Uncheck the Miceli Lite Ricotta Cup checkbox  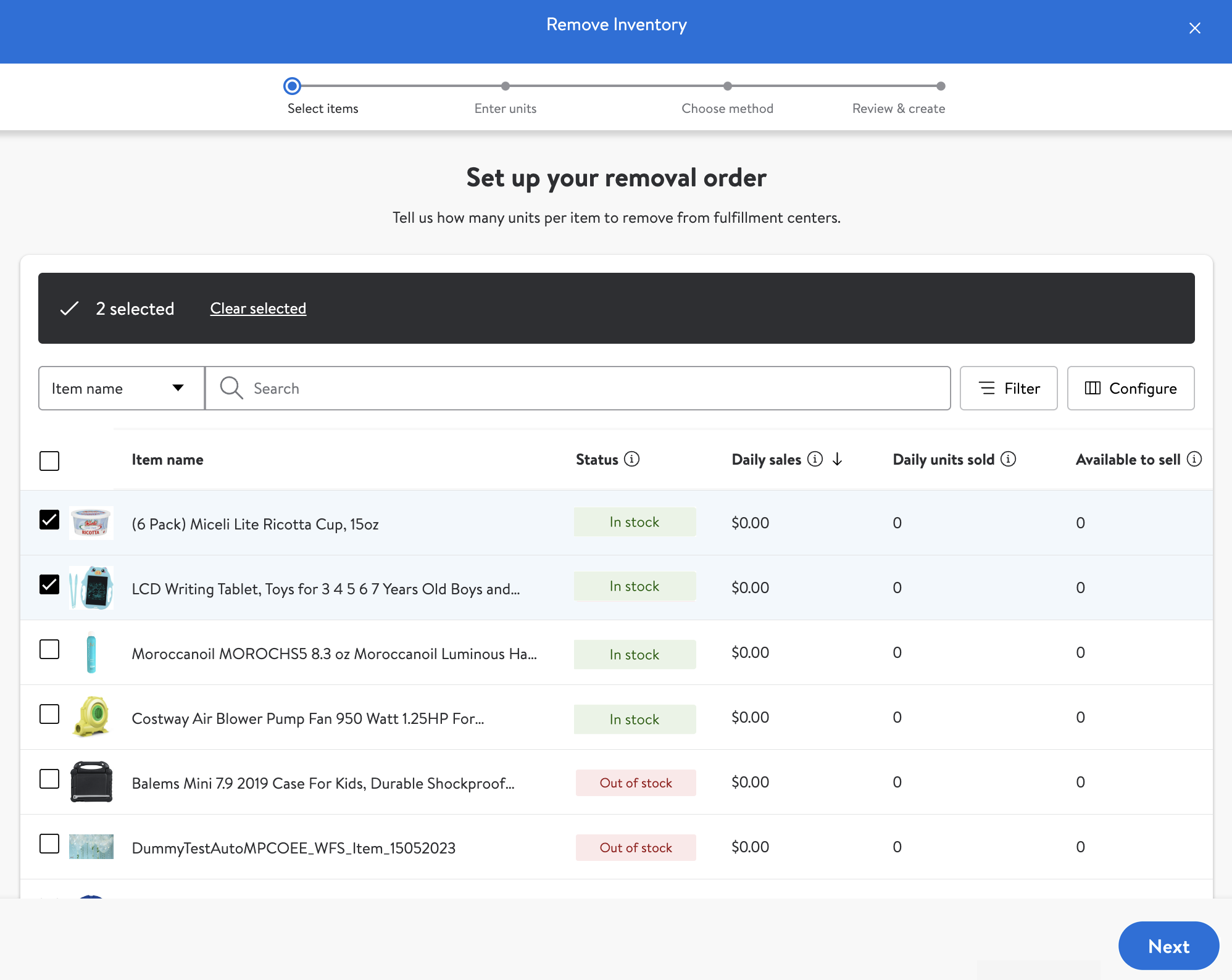tap(49, 520)
